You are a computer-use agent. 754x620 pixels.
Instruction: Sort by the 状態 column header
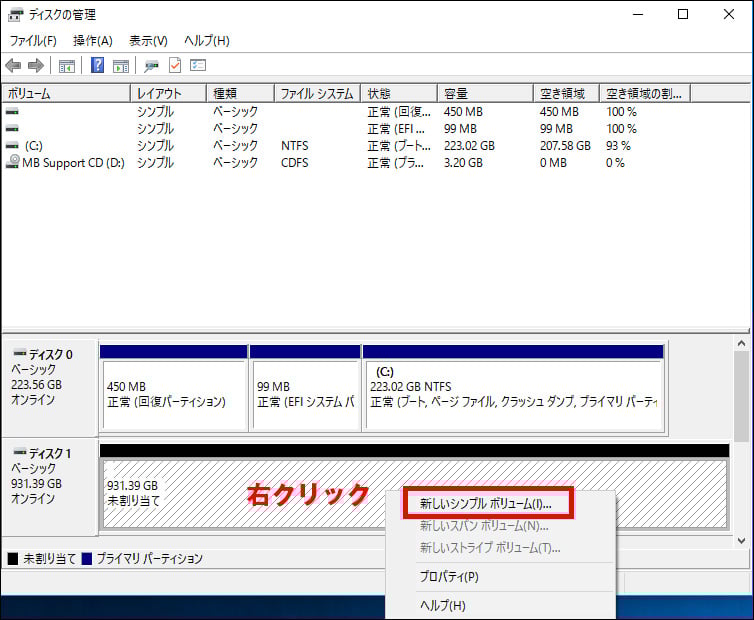[400, 93]
